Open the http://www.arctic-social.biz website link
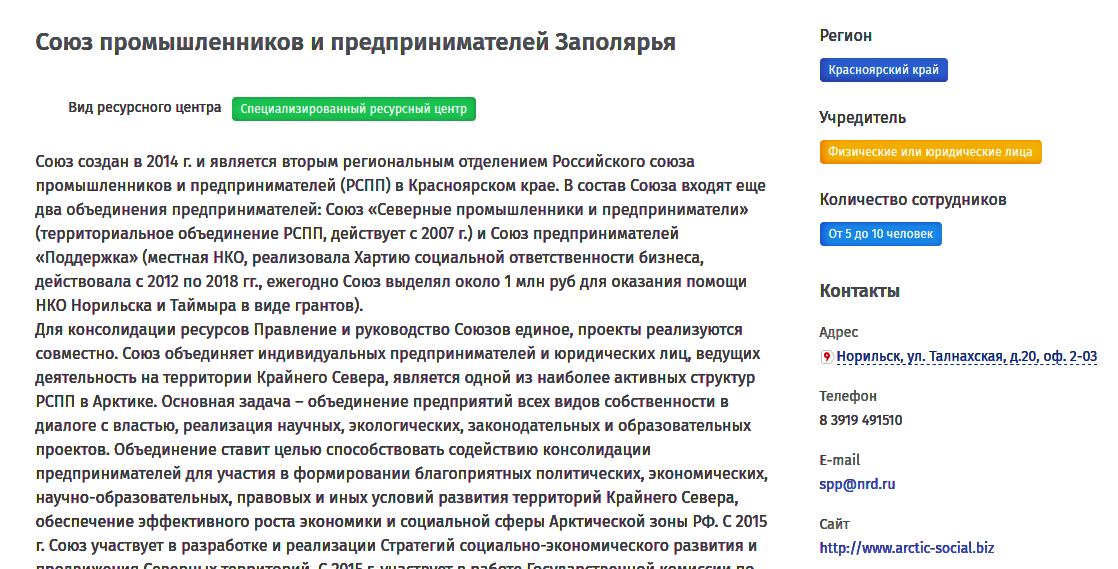The image size is (1118, 569). pos(906,548)
